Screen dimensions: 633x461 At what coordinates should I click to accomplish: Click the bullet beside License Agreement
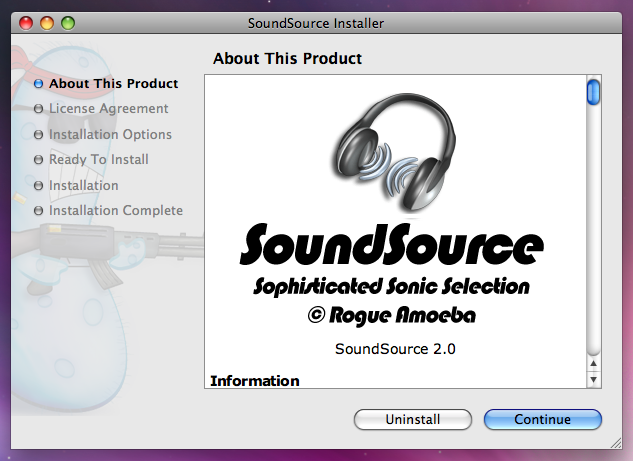tap(38, 109)
